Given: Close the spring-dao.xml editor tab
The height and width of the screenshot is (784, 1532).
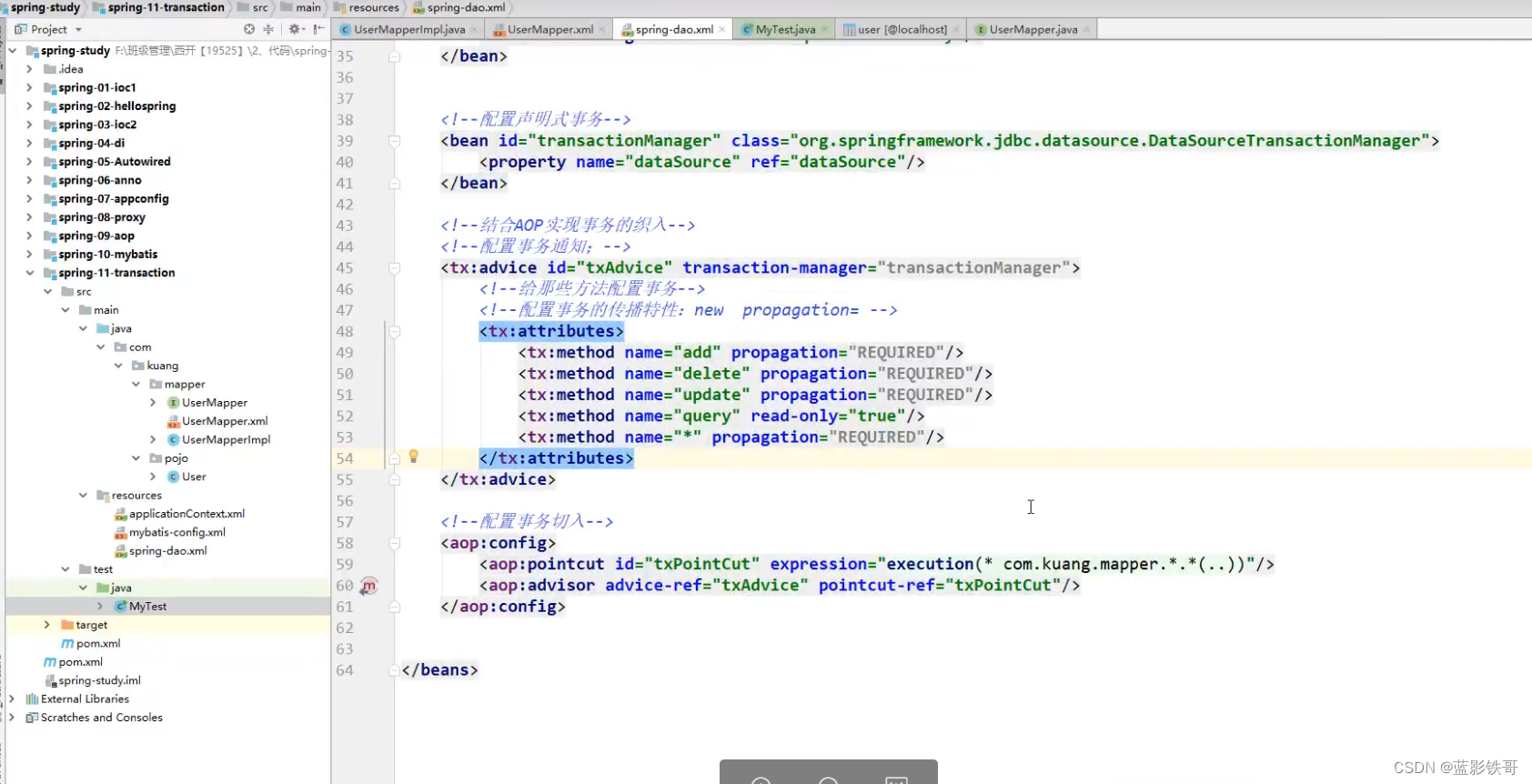Looking at the screenshot, I should click(722, 30).
